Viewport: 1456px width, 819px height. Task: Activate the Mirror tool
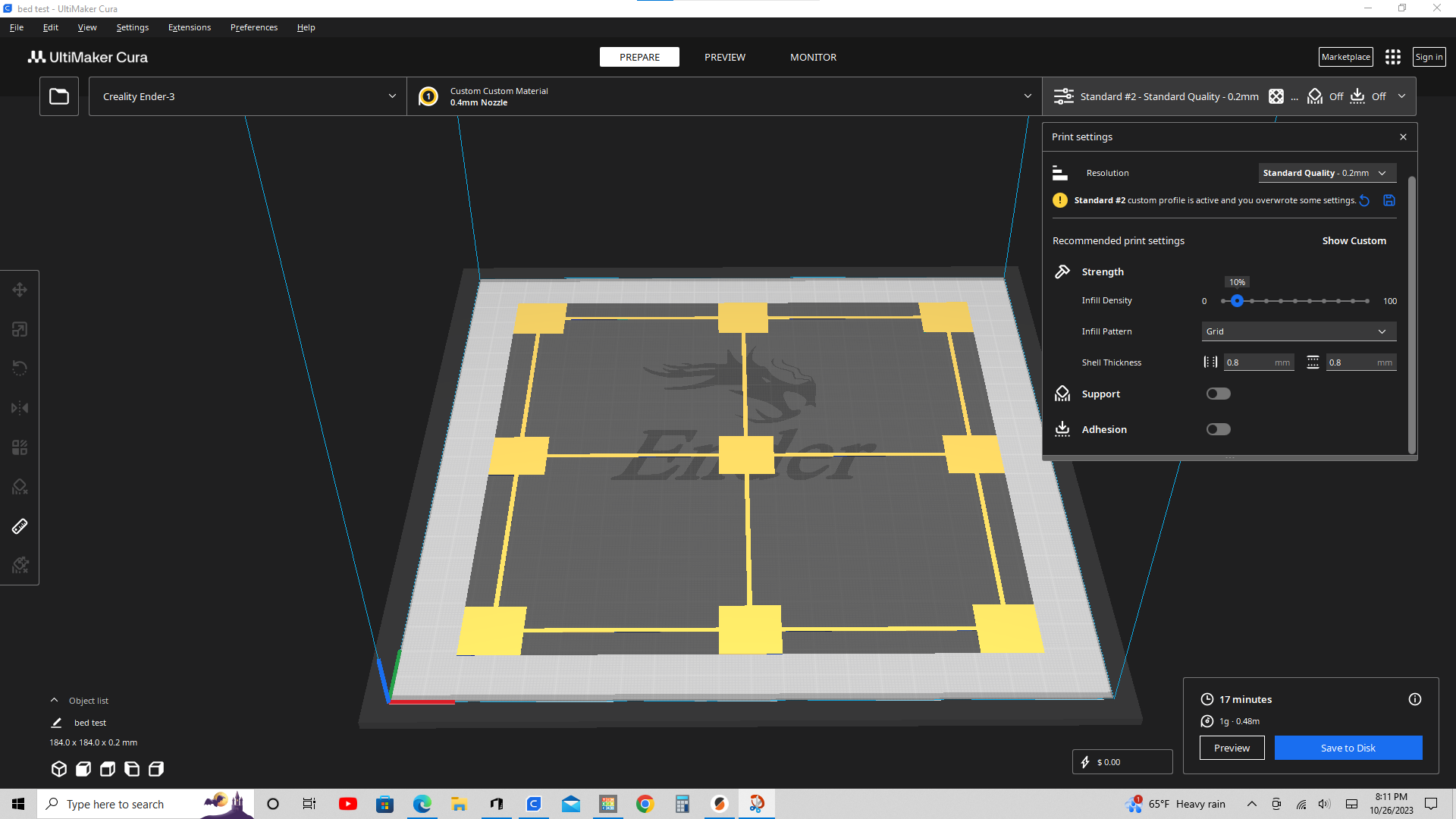pos(19,407)
